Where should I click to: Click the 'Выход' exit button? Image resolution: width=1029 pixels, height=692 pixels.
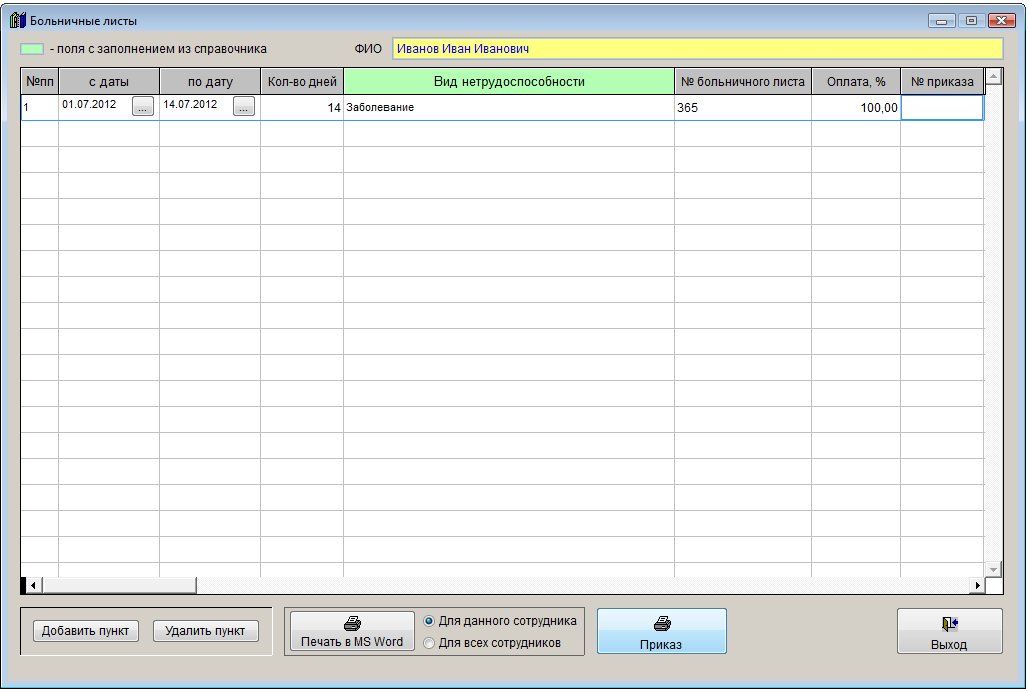pyautogui.click(x=950, y=631)
